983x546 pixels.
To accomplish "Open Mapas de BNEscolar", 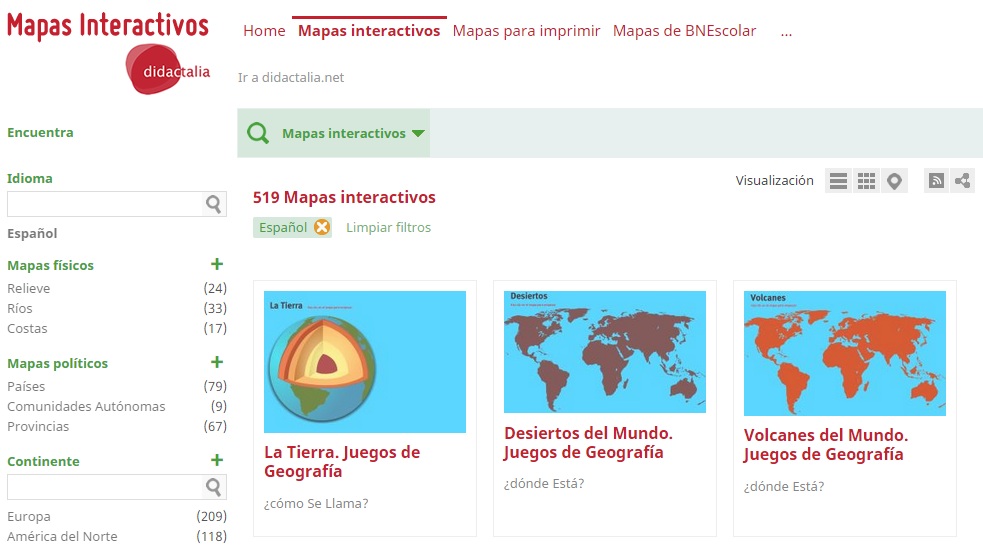I will coord(685,31).
